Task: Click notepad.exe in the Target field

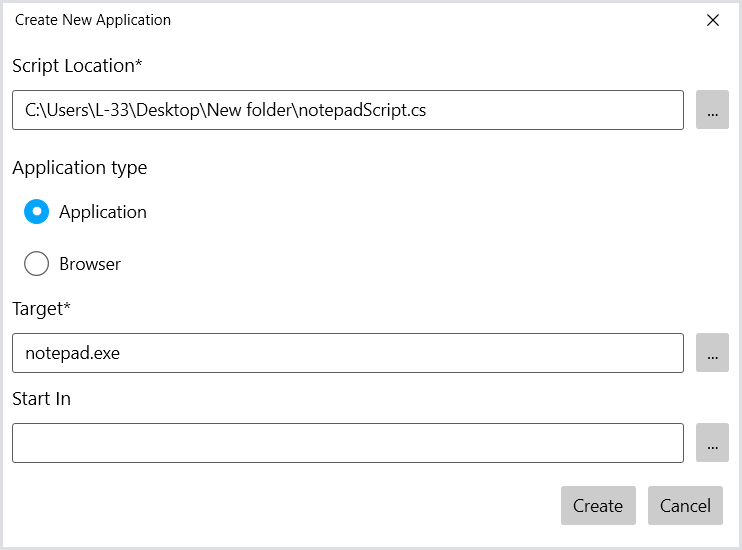Action: [x=72, y=353]
